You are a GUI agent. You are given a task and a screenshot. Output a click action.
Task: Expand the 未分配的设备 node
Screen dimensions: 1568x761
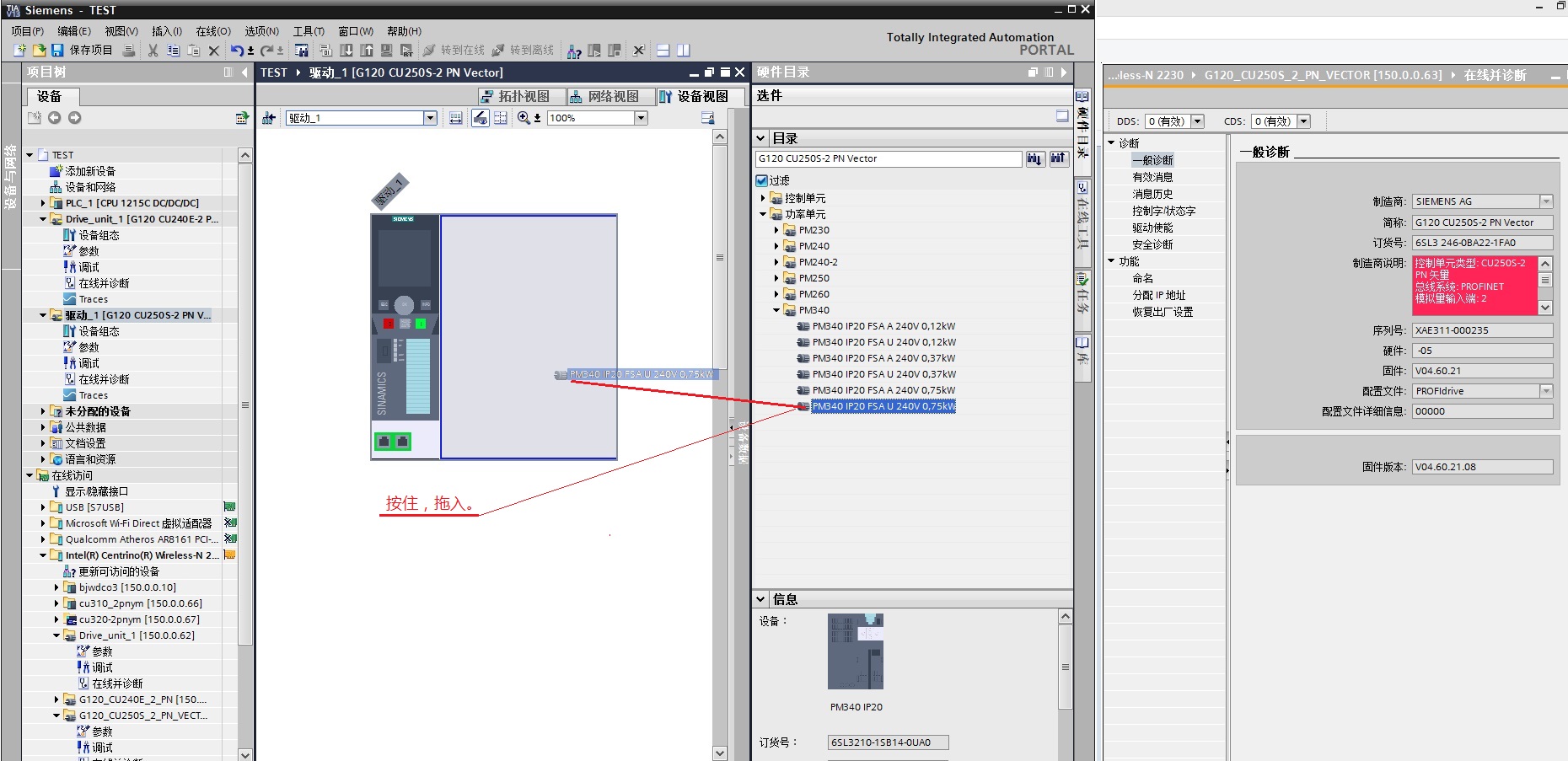point(43,411)
